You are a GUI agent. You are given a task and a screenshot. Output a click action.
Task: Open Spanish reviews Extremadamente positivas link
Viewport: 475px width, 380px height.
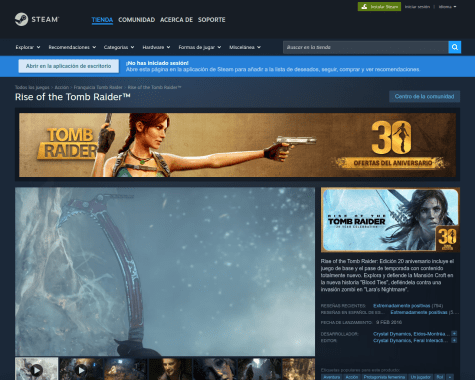tap(419, 312)
